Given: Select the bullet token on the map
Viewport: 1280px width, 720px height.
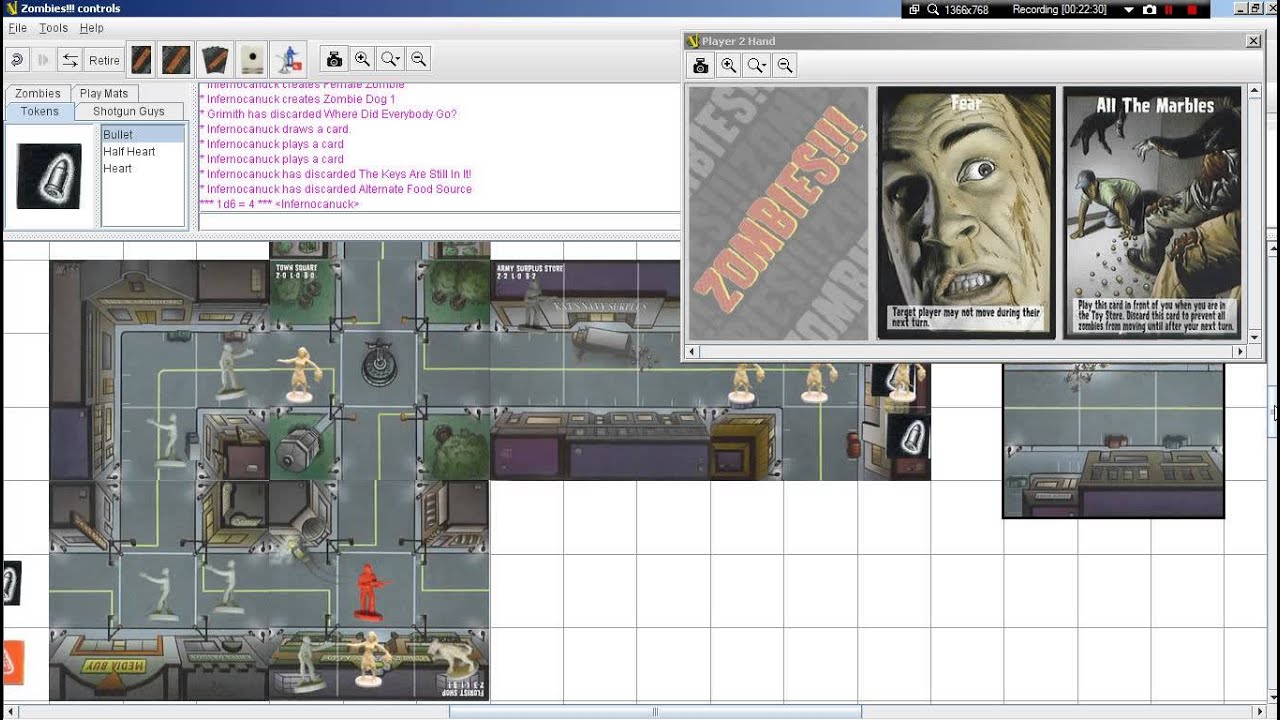Looking at the screenshot, I should pos(913,436).
